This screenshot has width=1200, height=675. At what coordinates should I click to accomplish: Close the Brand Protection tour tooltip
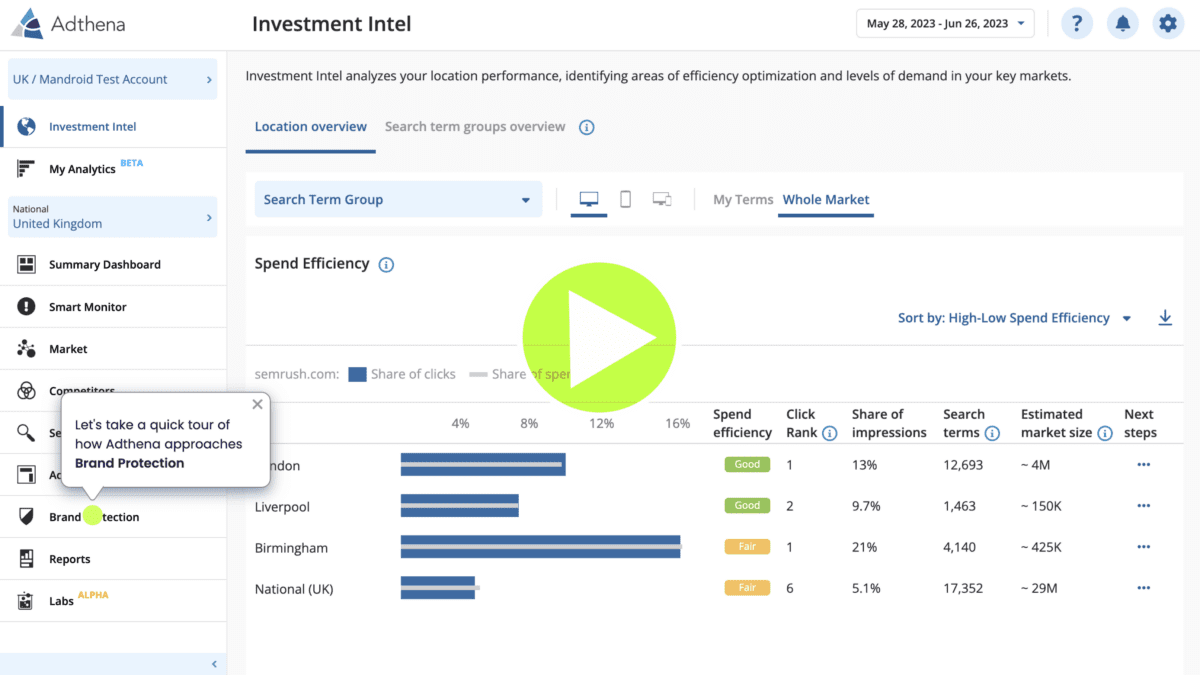257,404
